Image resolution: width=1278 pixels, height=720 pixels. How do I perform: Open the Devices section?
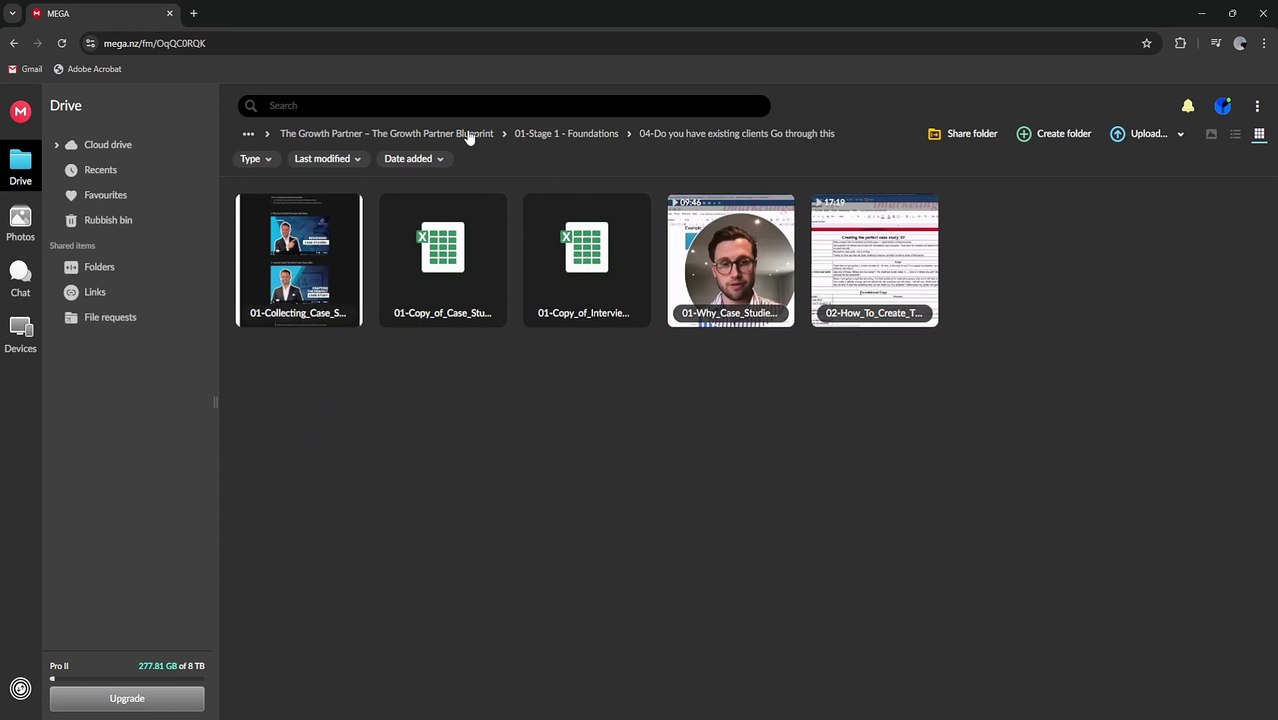tap(20, 335)
